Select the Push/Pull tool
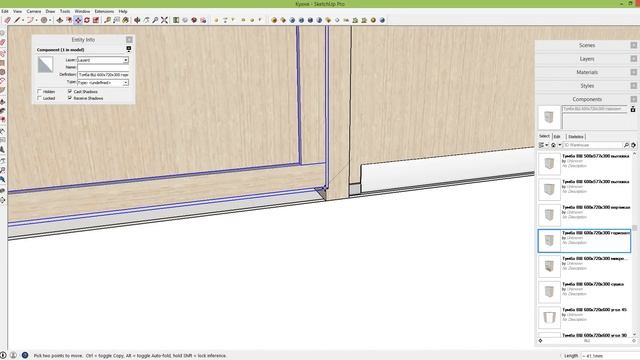 [x=60, y=20]
